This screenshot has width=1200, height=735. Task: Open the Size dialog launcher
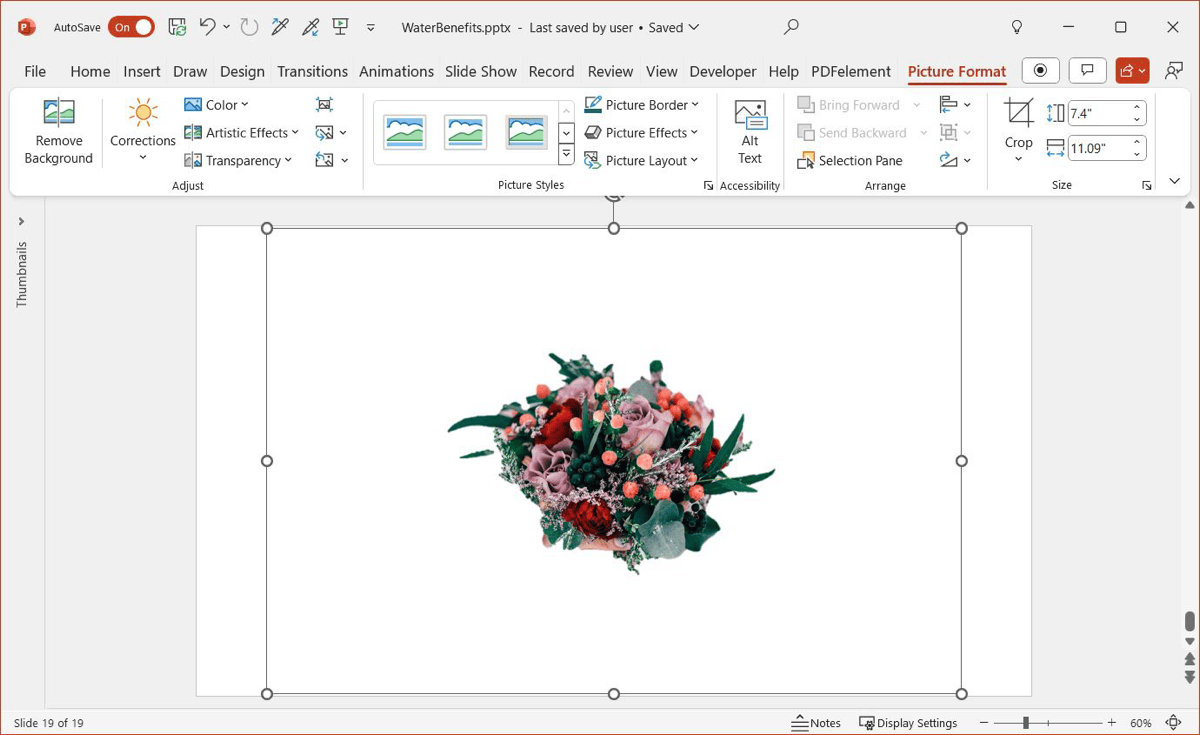click(x=1147, y=186)
